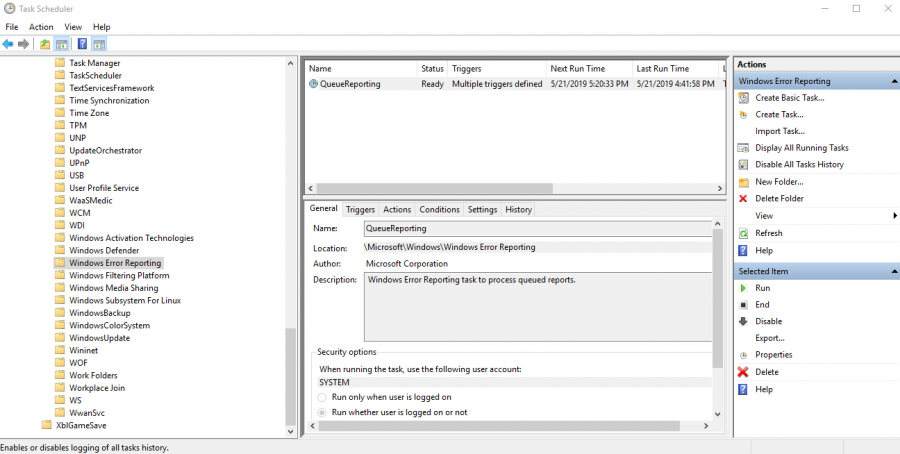This screenshot has height=454, width=900.
Task: Click the green Run arrow icon
Action: 743,288
